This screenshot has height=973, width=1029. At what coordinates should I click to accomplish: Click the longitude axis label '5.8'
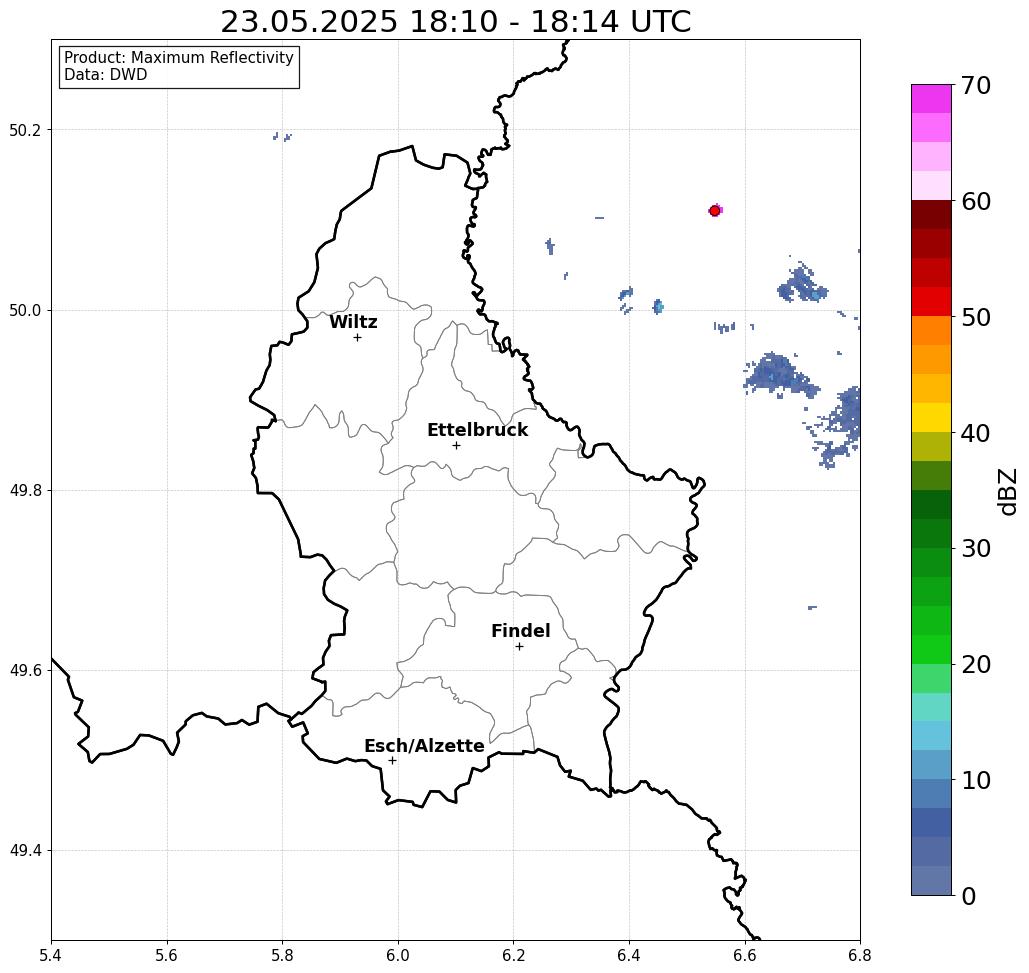282,955
